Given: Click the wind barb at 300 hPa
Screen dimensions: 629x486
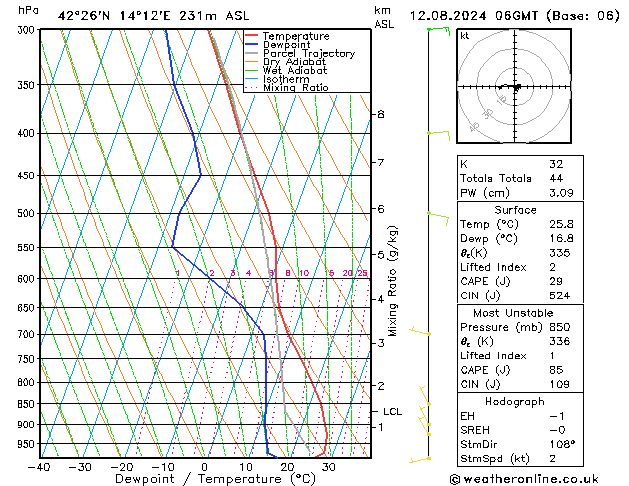Looking at the screenshot, I should pos(439,30).
